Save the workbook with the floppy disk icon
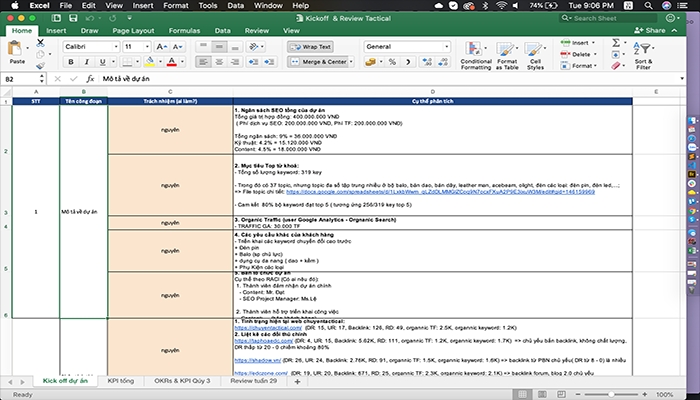Screen dimensions: 700x400 pos(73,18)
